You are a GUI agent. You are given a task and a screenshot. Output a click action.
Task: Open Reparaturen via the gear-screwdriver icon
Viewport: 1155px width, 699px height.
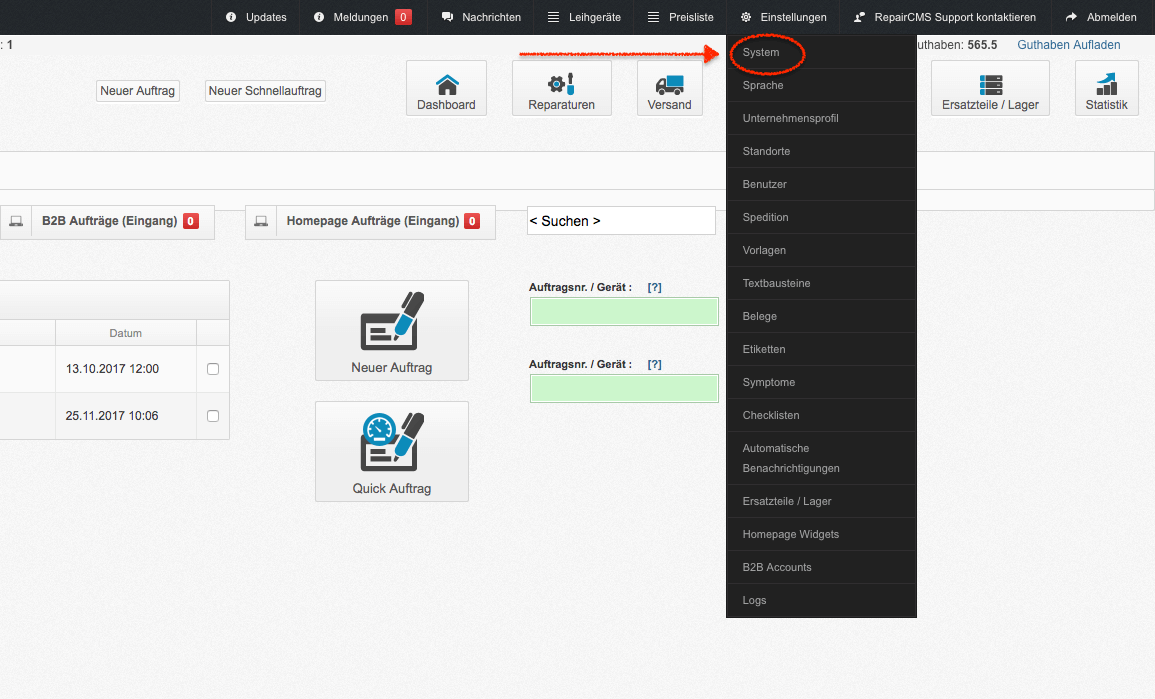coord(561,84)
